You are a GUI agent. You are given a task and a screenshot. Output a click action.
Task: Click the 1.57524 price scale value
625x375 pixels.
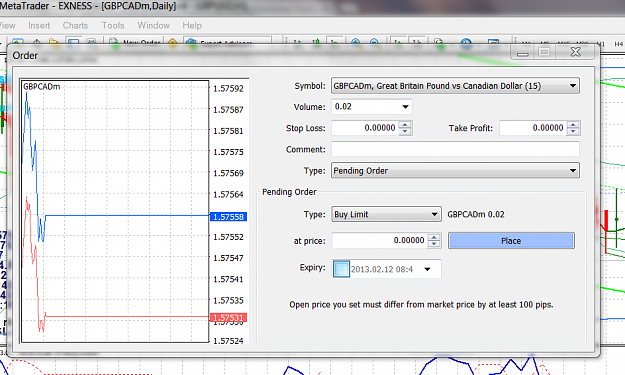pyautogui.click(x=228, y=341)
